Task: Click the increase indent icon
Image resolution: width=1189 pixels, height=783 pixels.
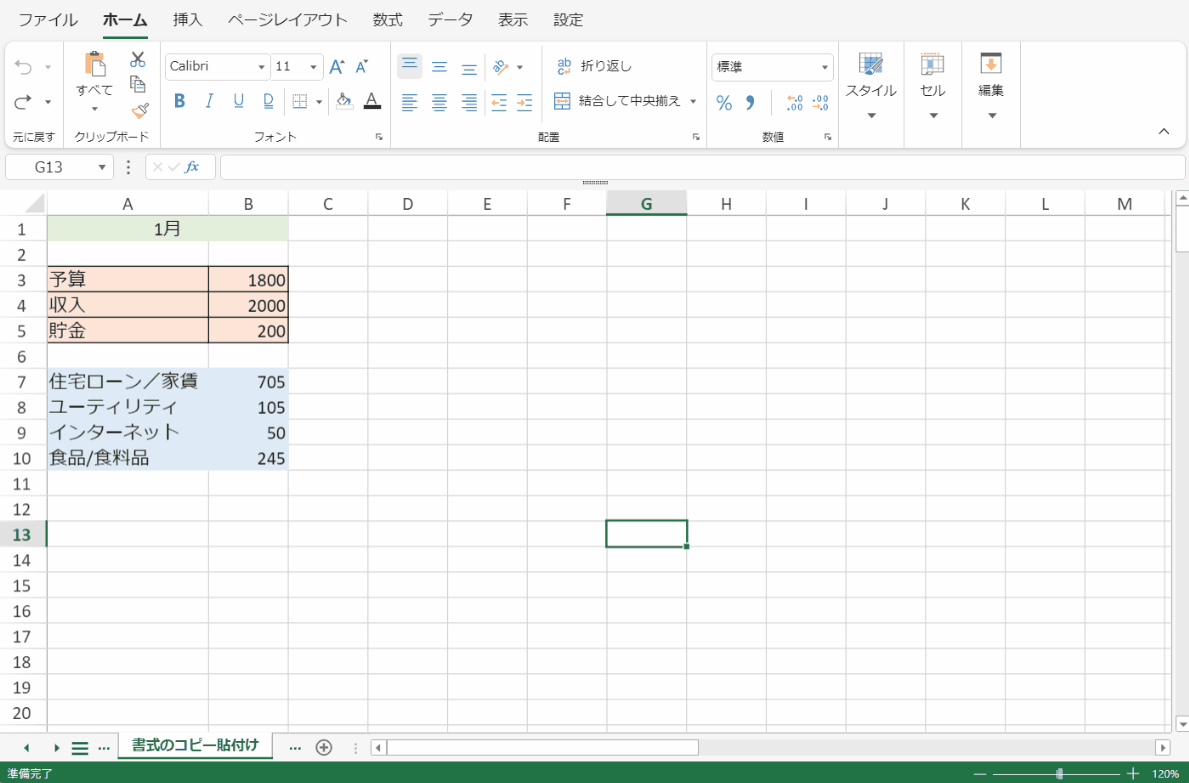Action: point(524,102)
